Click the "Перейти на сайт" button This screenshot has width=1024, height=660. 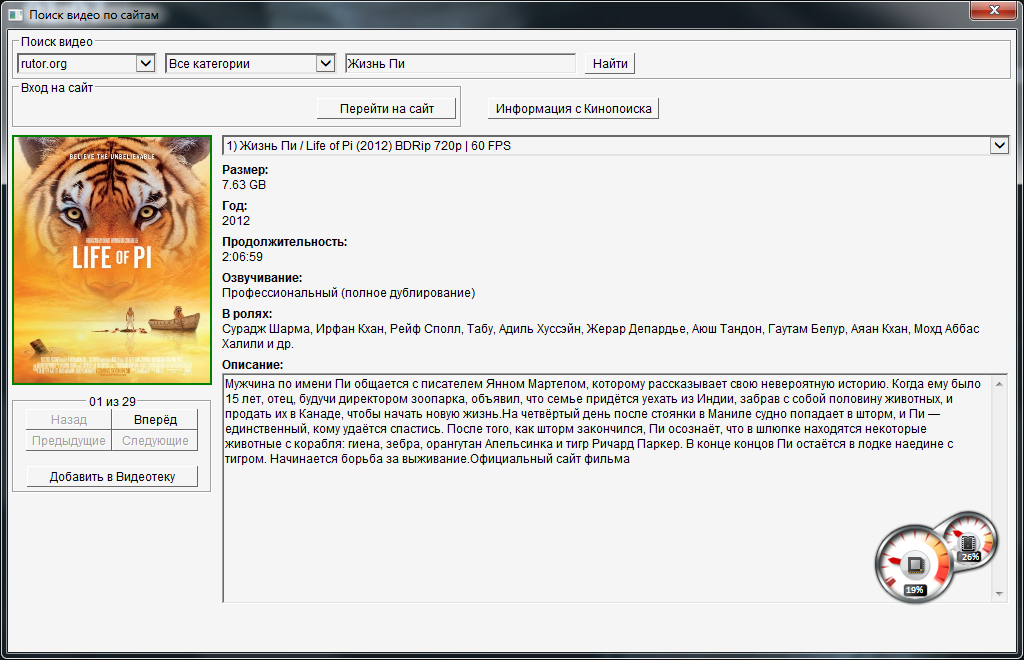tap(386, 108)
